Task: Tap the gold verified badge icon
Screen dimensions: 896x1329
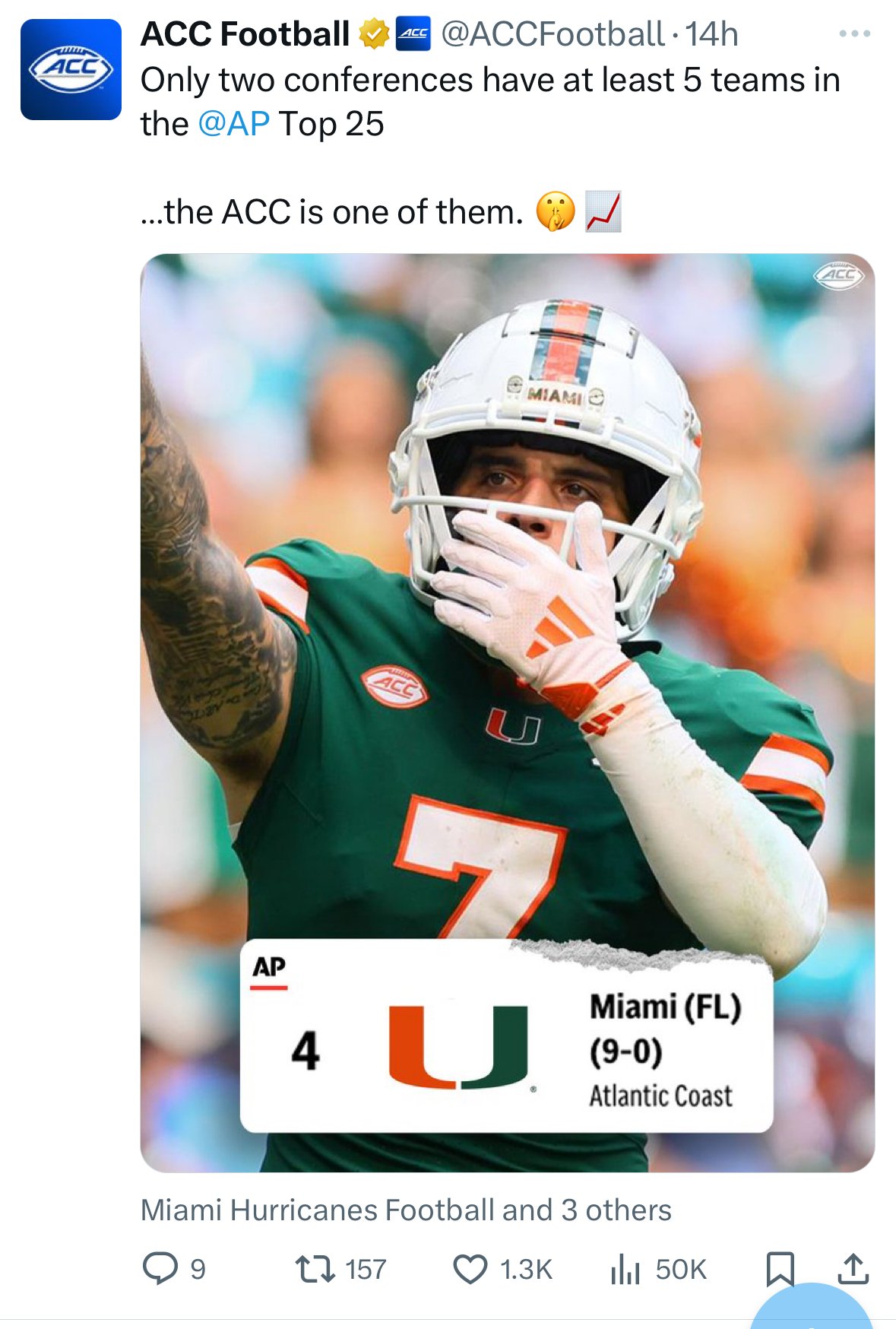Action: (x=373, y=34)
